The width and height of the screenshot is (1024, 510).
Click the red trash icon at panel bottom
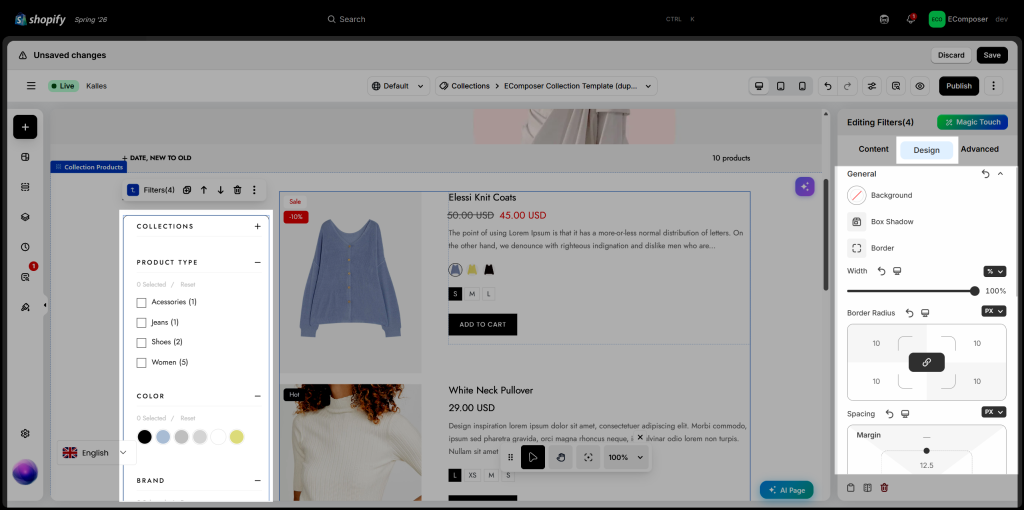[884, 488]
